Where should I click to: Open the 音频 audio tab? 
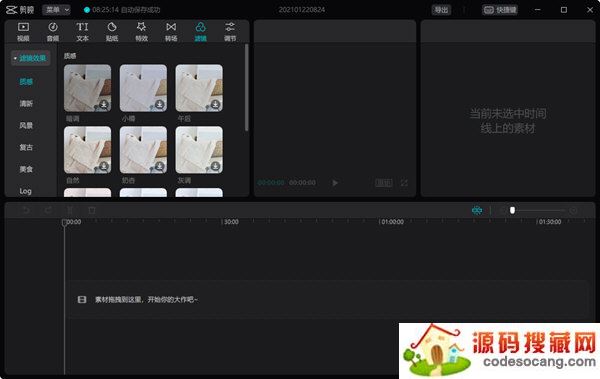pos(53,31)
